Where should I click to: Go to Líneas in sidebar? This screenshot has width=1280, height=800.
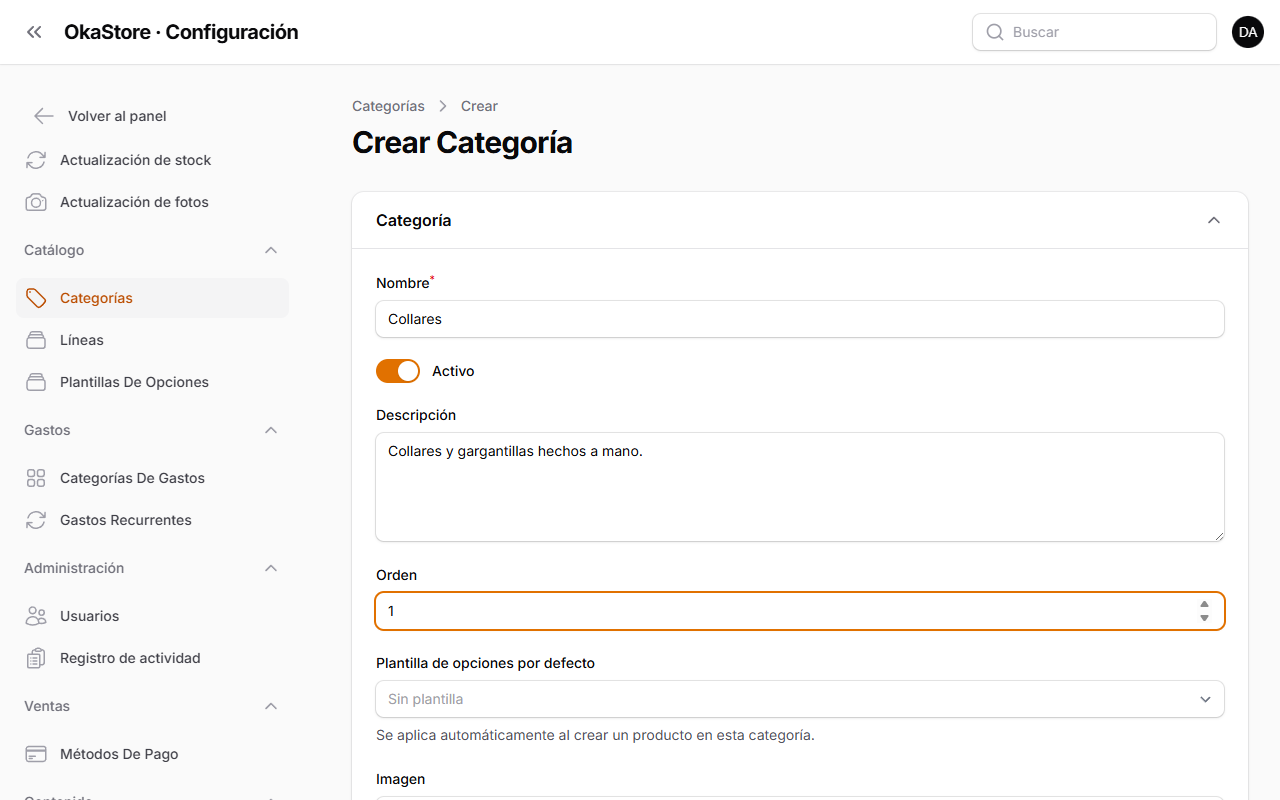(x=152, y=340)
